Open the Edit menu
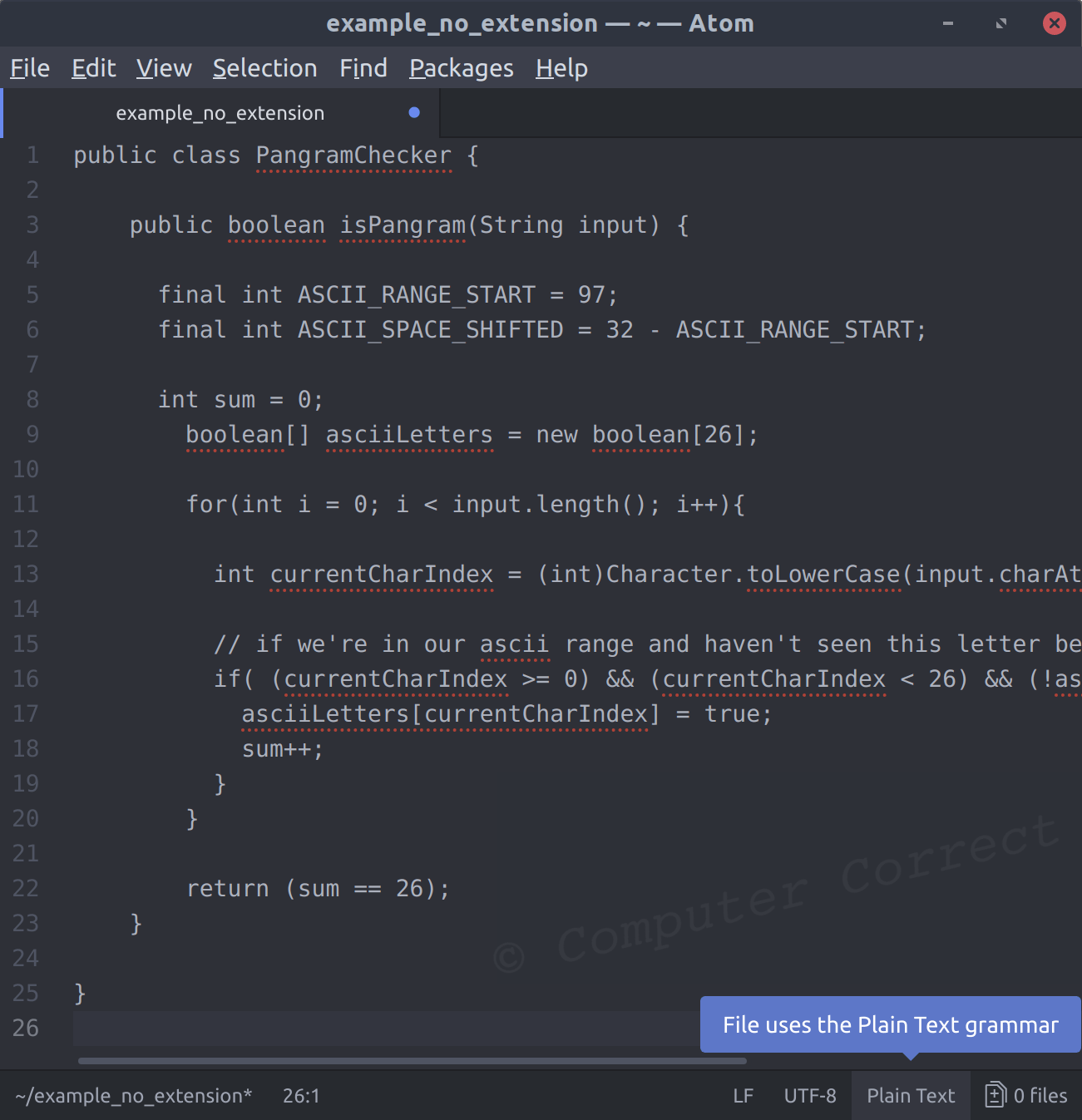 (x=94, y=68)
